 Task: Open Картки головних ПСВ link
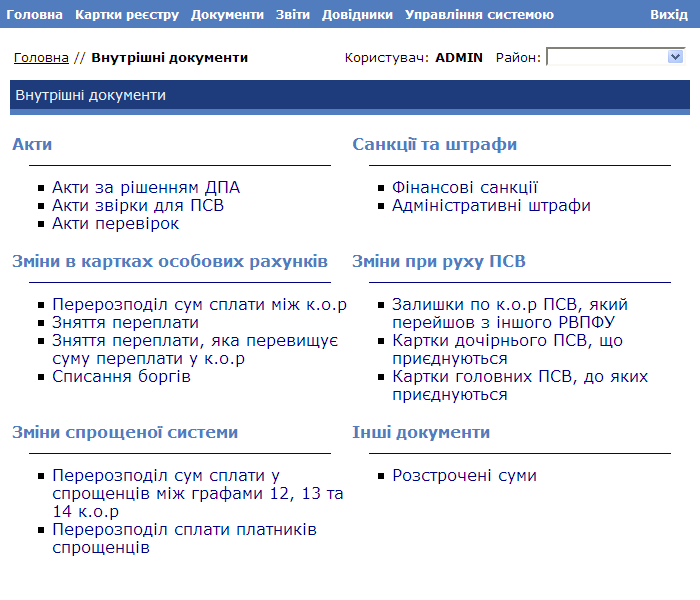[x=520, y=386]
